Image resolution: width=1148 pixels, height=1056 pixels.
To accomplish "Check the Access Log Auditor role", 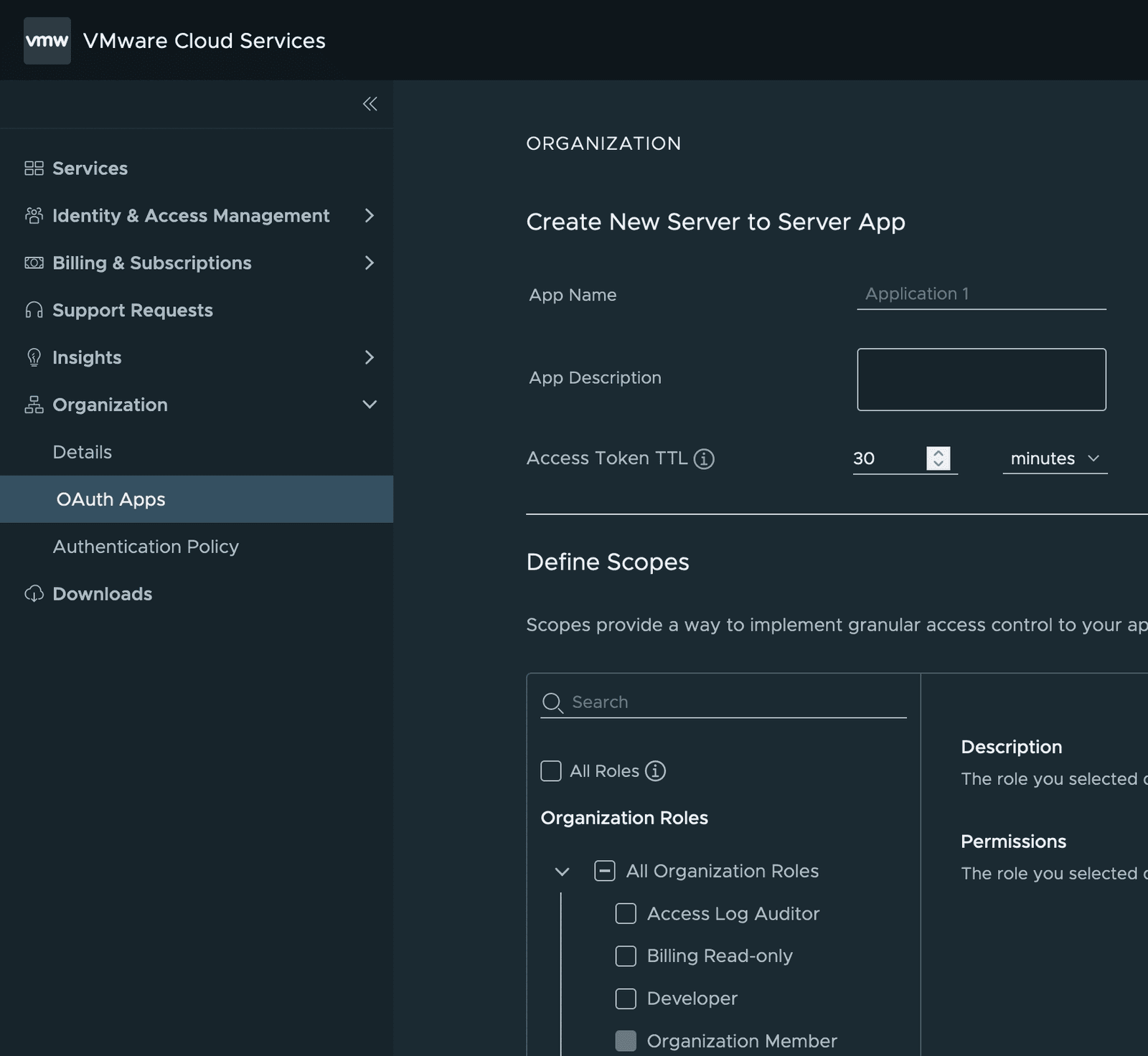I will pos(626,913).
